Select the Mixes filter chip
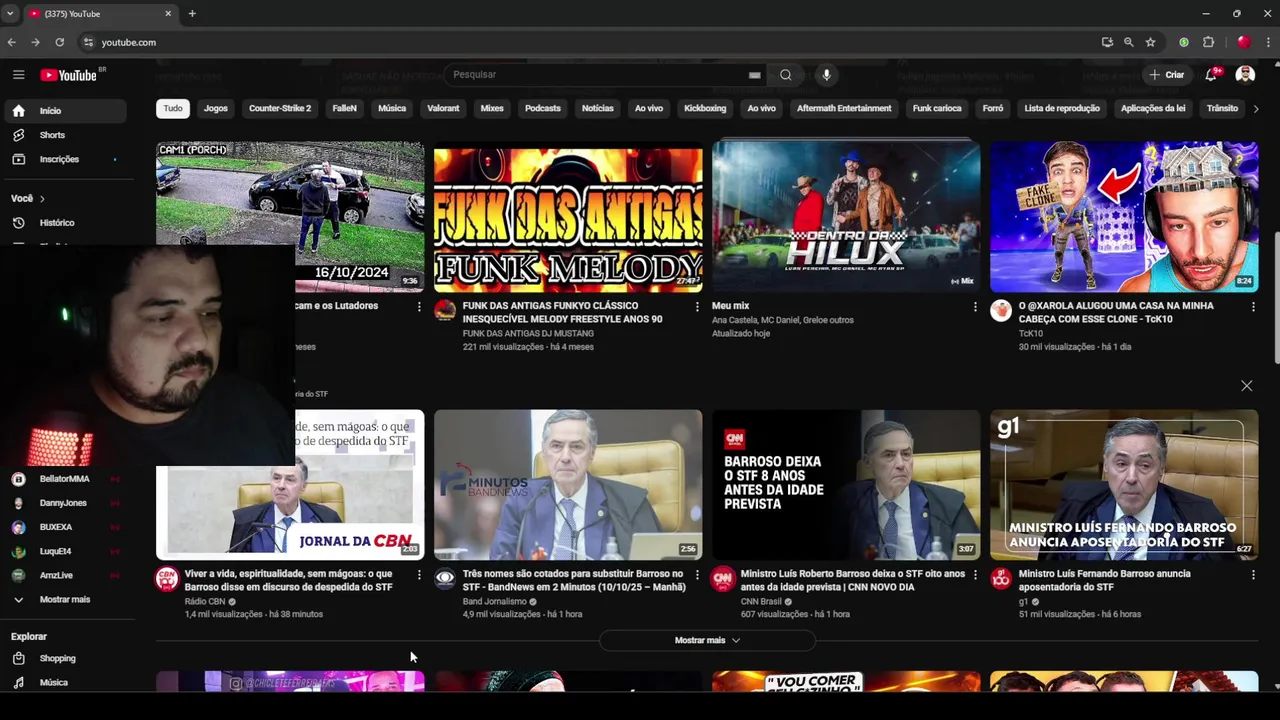This screenshot has height=720, width=1280. click(x=492, y=108)
